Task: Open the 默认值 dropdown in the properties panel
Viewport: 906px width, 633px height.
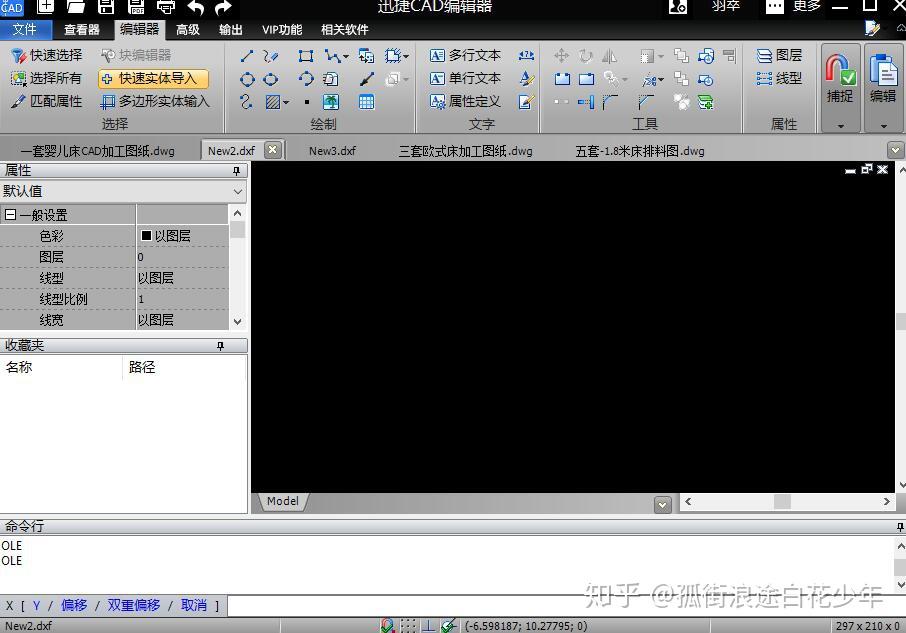Action: pos(236,191)
